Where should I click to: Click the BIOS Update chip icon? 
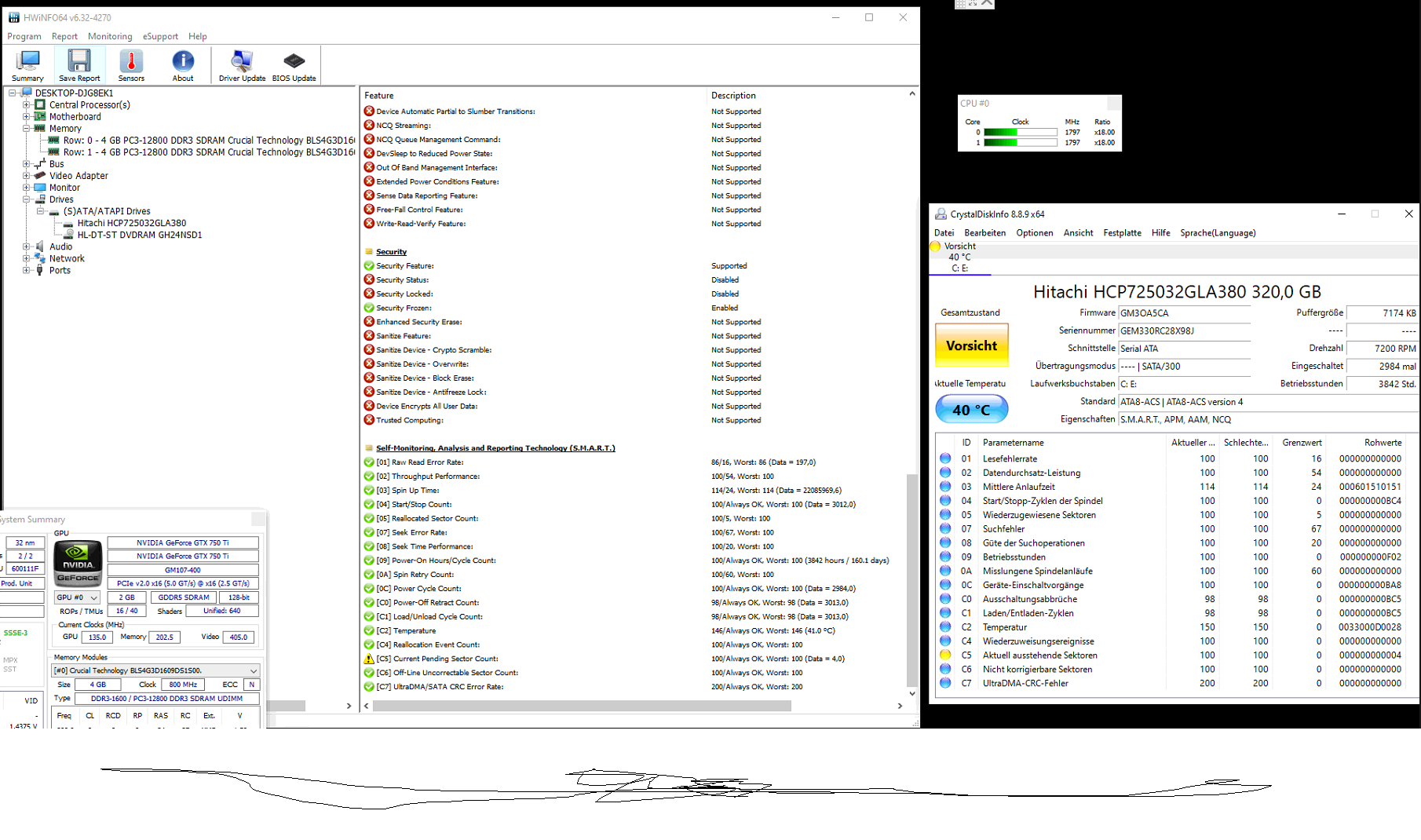294,65
